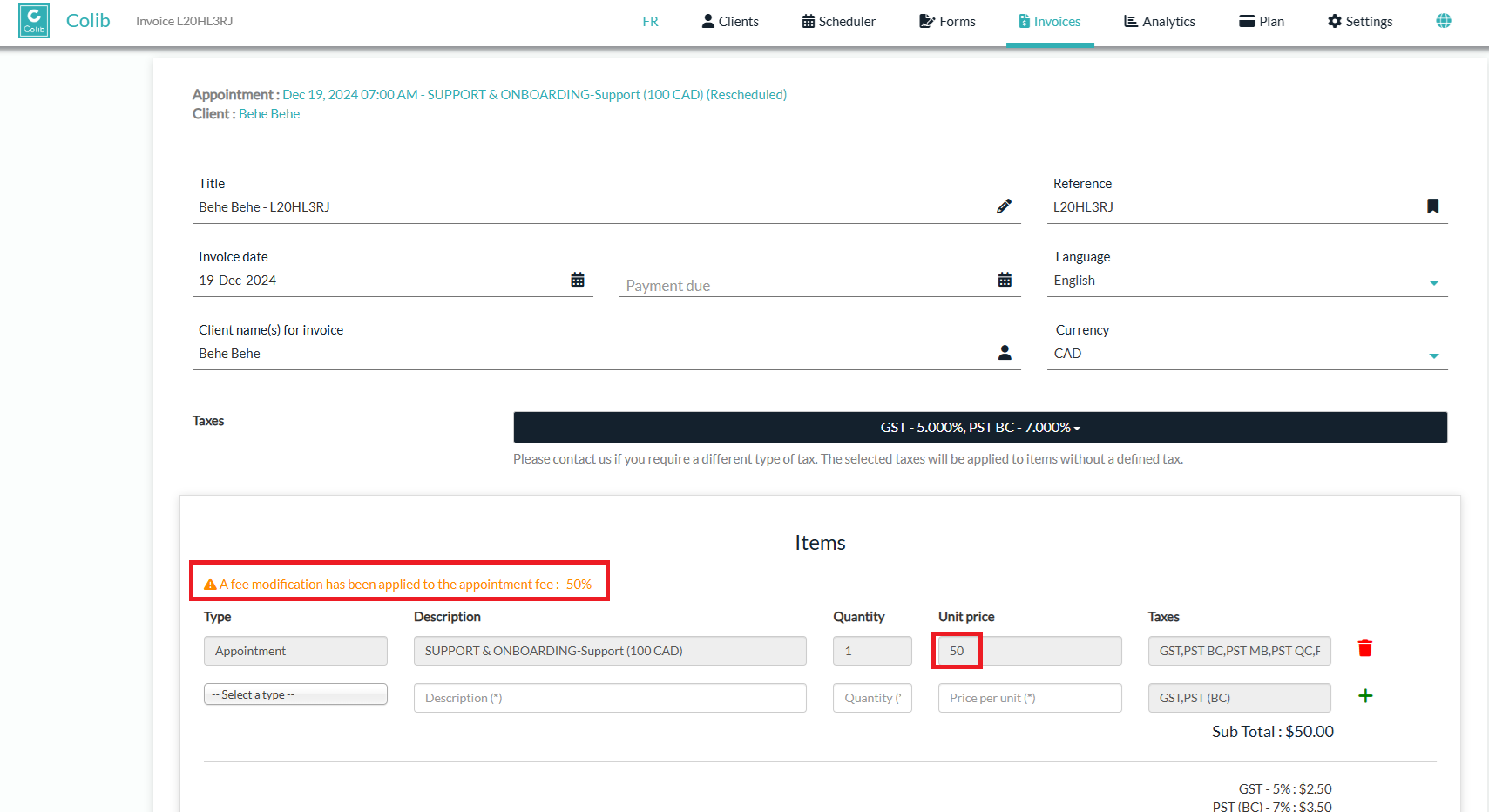Open the Clients menu
Image resolution: width=1489 pixels, height=812 pixels.
[x=730, y=22]
